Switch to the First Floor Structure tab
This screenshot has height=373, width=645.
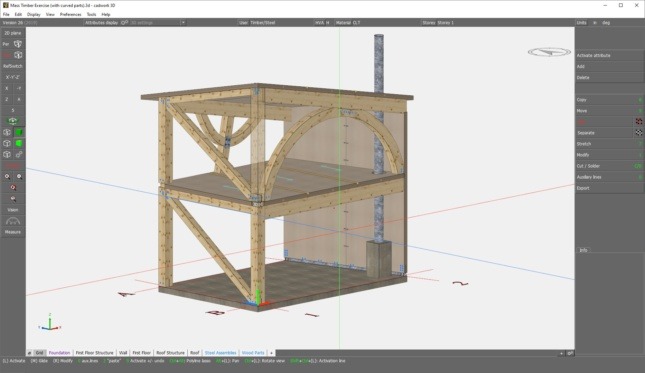point(94,353)
